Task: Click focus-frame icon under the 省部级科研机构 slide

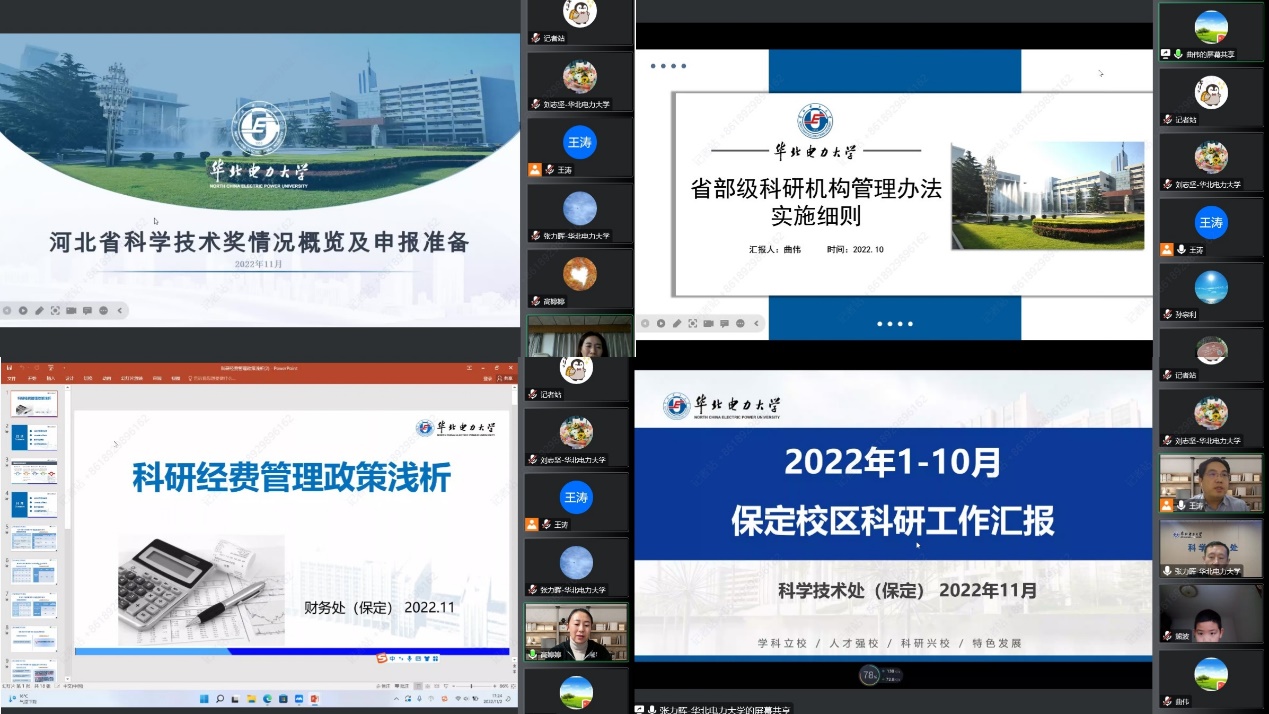Action: coord(693,323)
